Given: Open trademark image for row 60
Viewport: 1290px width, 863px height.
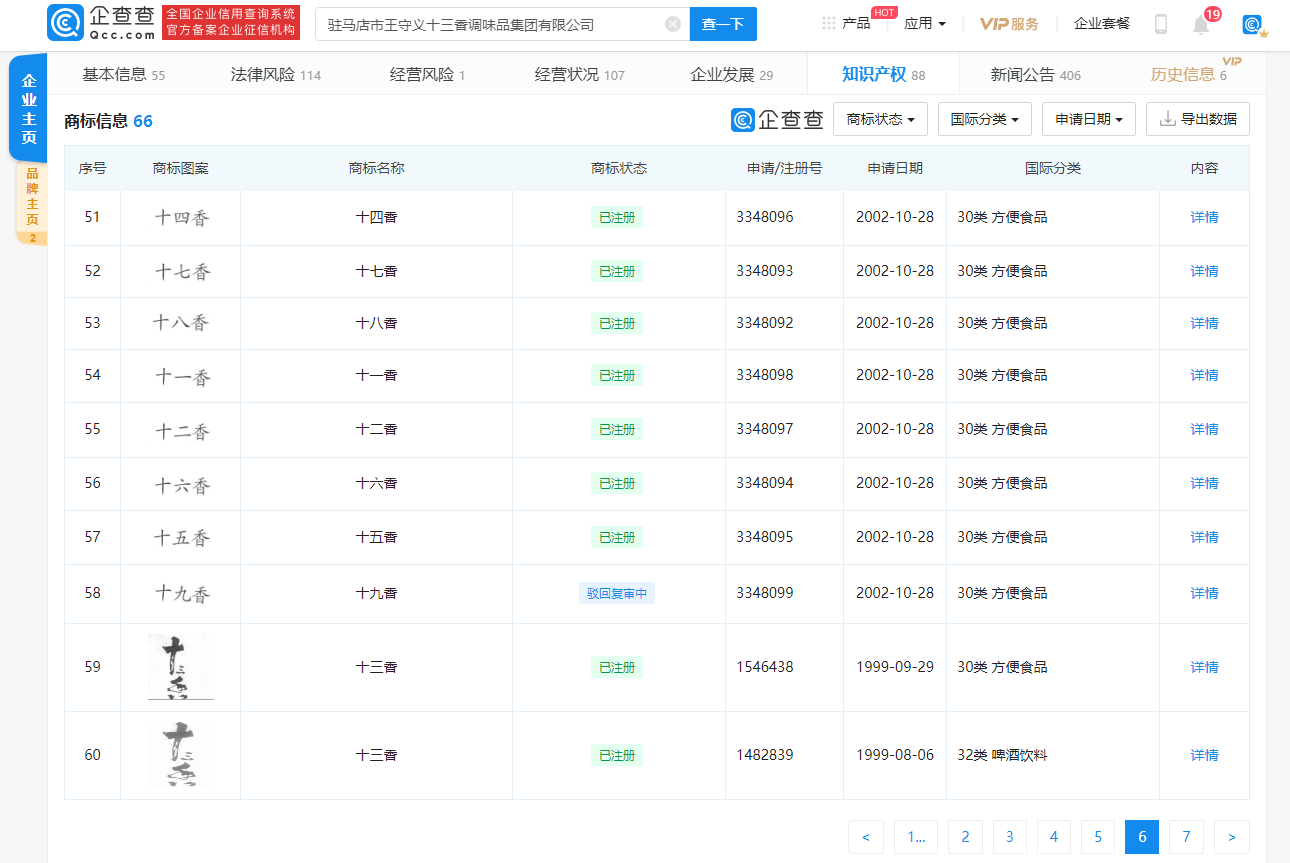Looking at the screenshot, I should pos(181,755).
